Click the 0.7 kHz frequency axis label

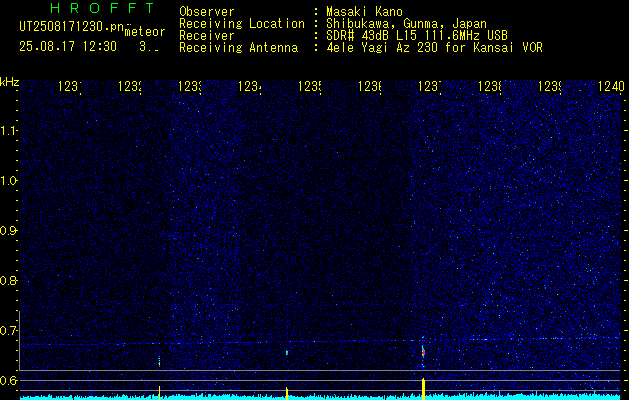point(9,331)
